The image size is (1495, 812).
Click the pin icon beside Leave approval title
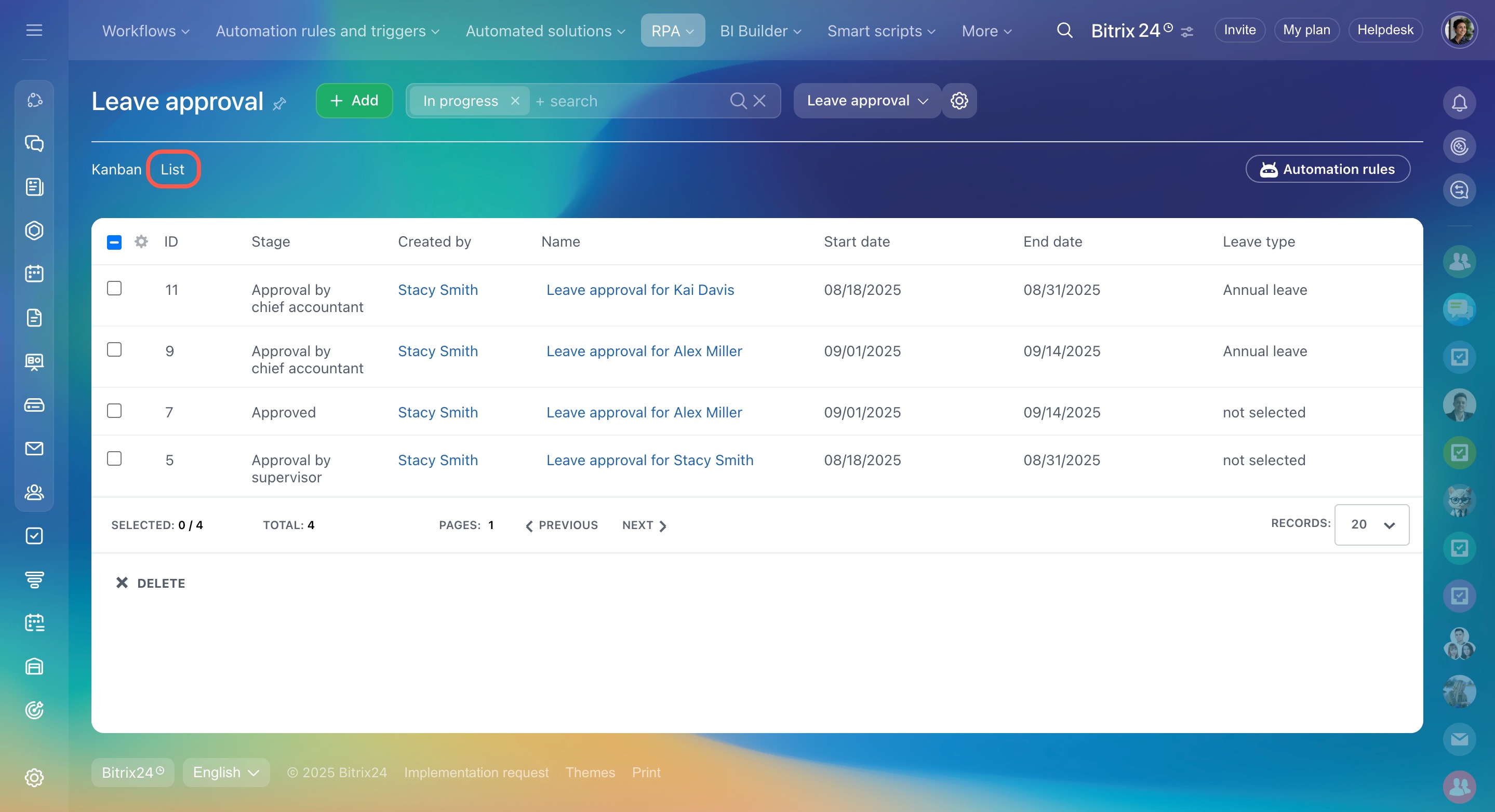point(279,104)
